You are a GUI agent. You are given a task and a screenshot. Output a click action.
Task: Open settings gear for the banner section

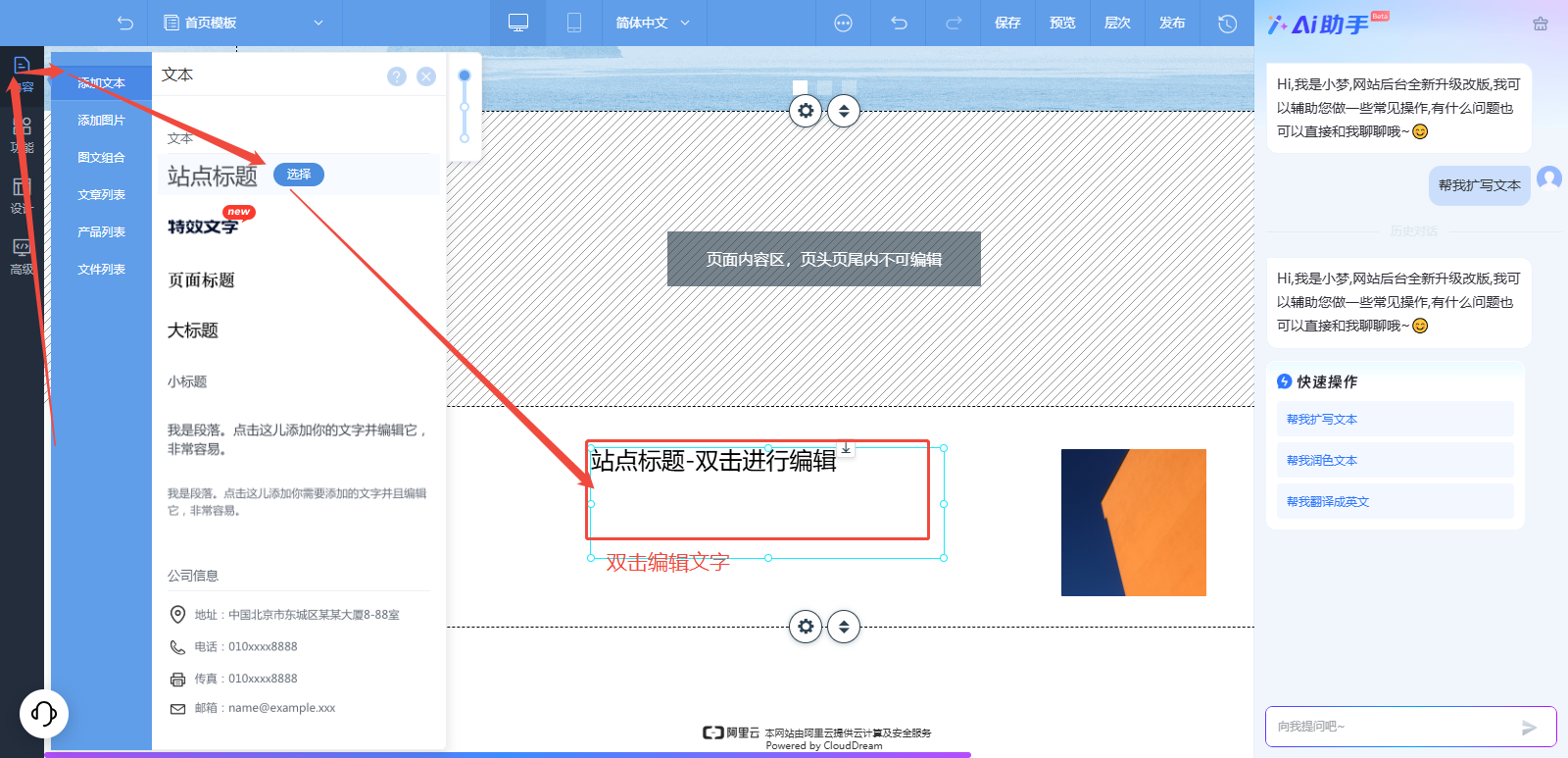806,111
